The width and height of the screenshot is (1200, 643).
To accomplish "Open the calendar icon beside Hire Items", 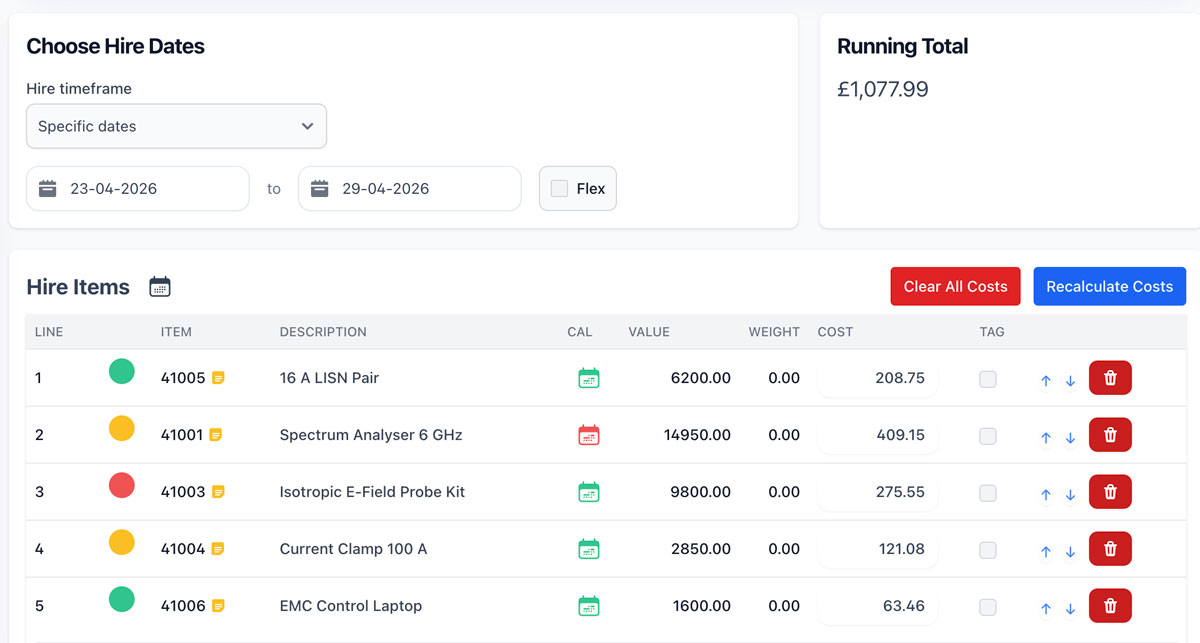I will tap(160, 287).
